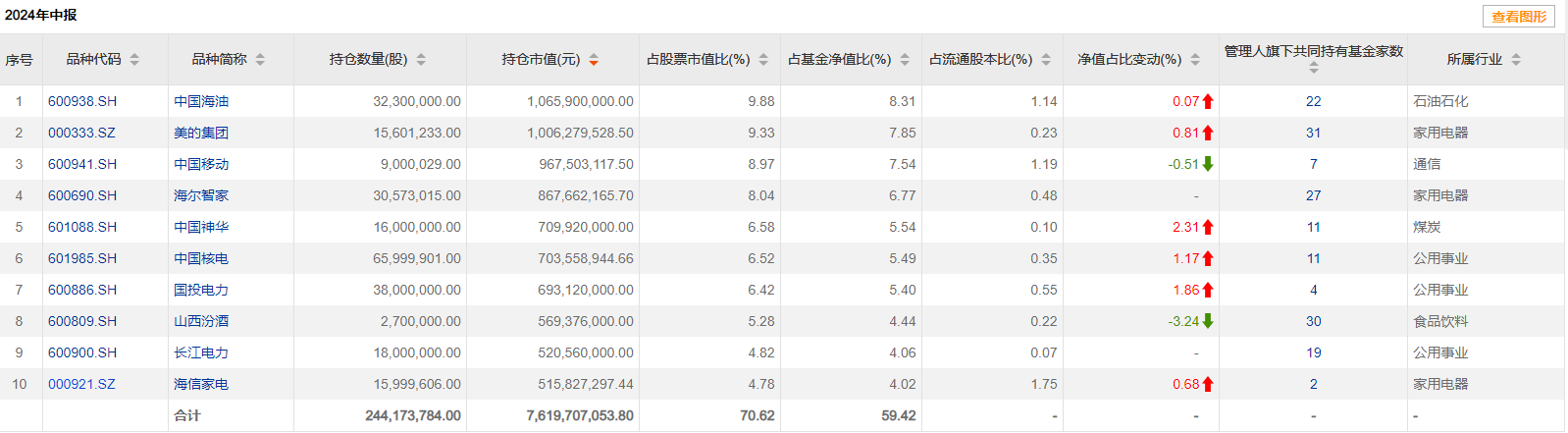Sort by 所属行业 column sort arrows
Image resolution: width=1568 pixels, height=433 pixels.
pyautogui.click(x=1516, y=60)
